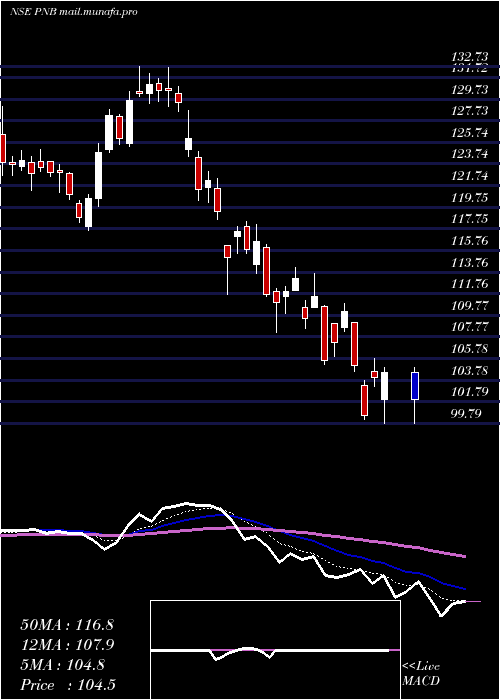Click the 105.78 price axis label
The width and height of the screenshot is (500, 700).
pos(469,349)
